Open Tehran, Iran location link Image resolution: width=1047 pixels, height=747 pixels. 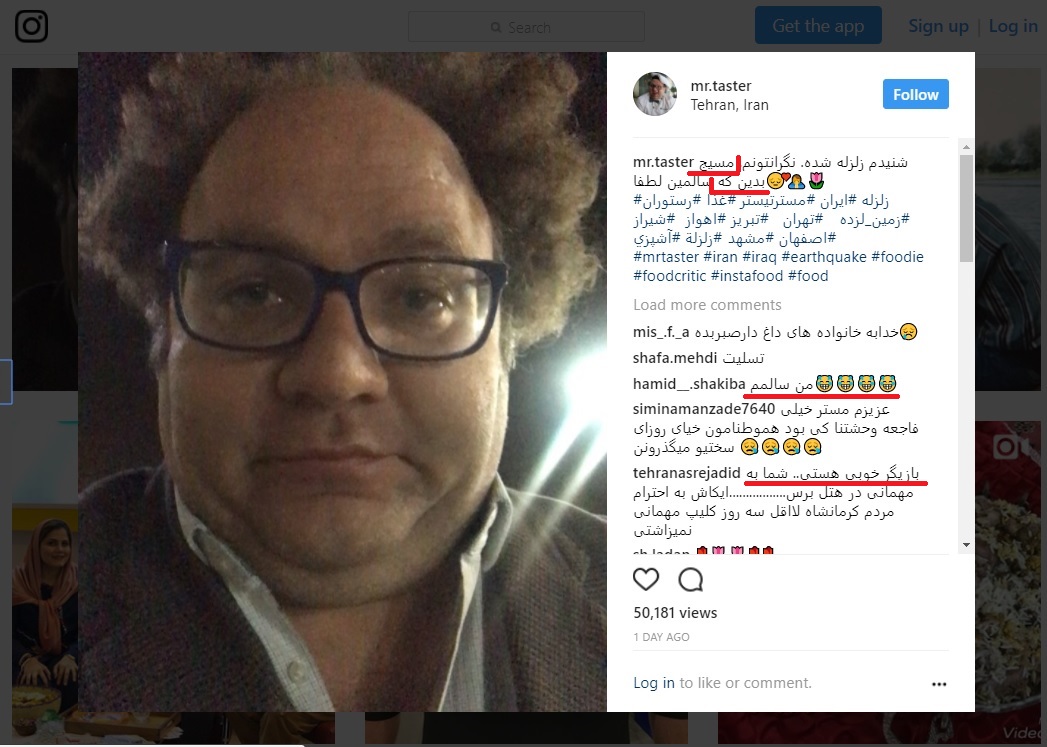tap(729, 105)
